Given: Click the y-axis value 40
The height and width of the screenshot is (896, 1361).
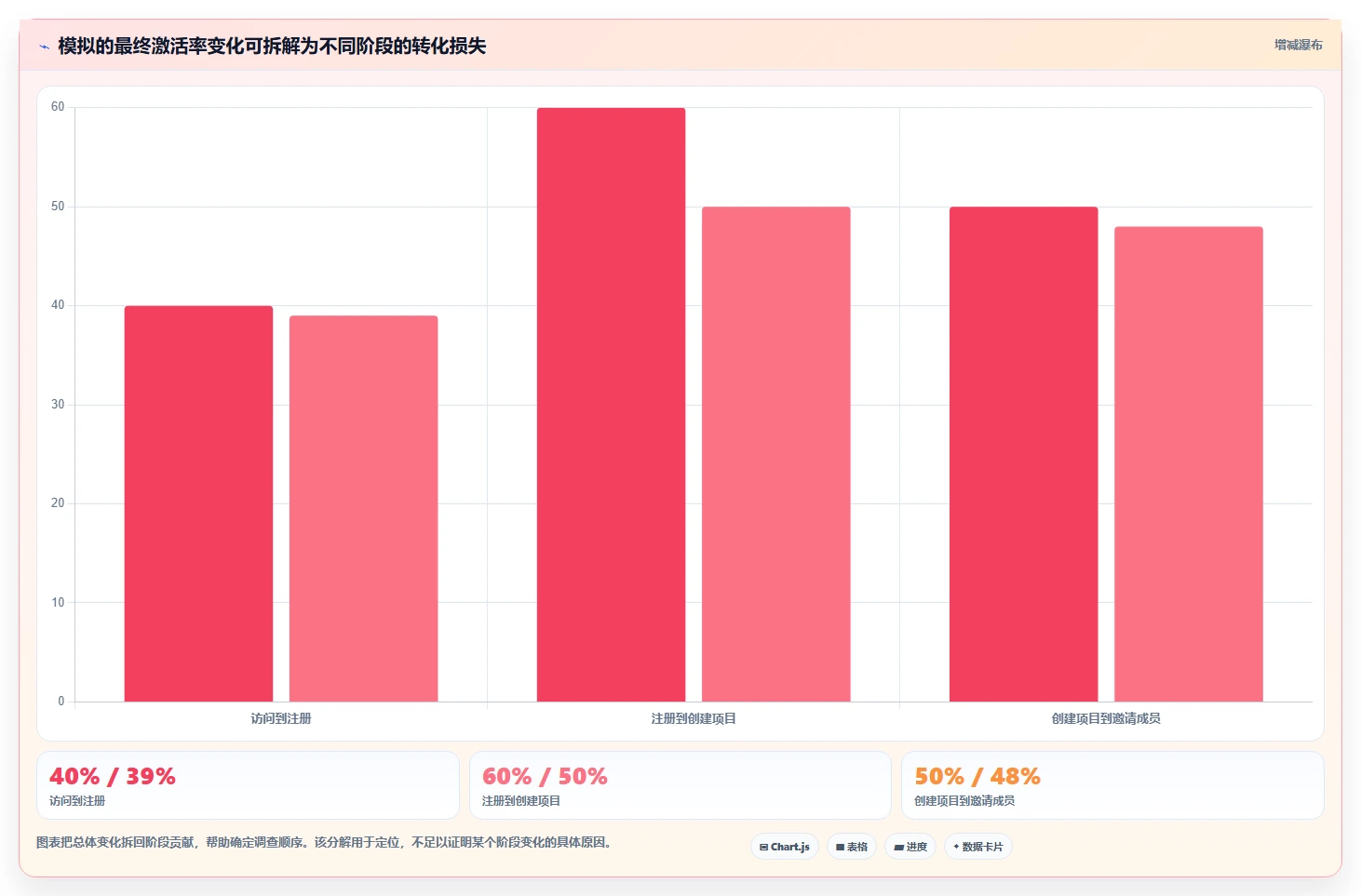Looking at the screenshot, I should click(x=58, y=305).
